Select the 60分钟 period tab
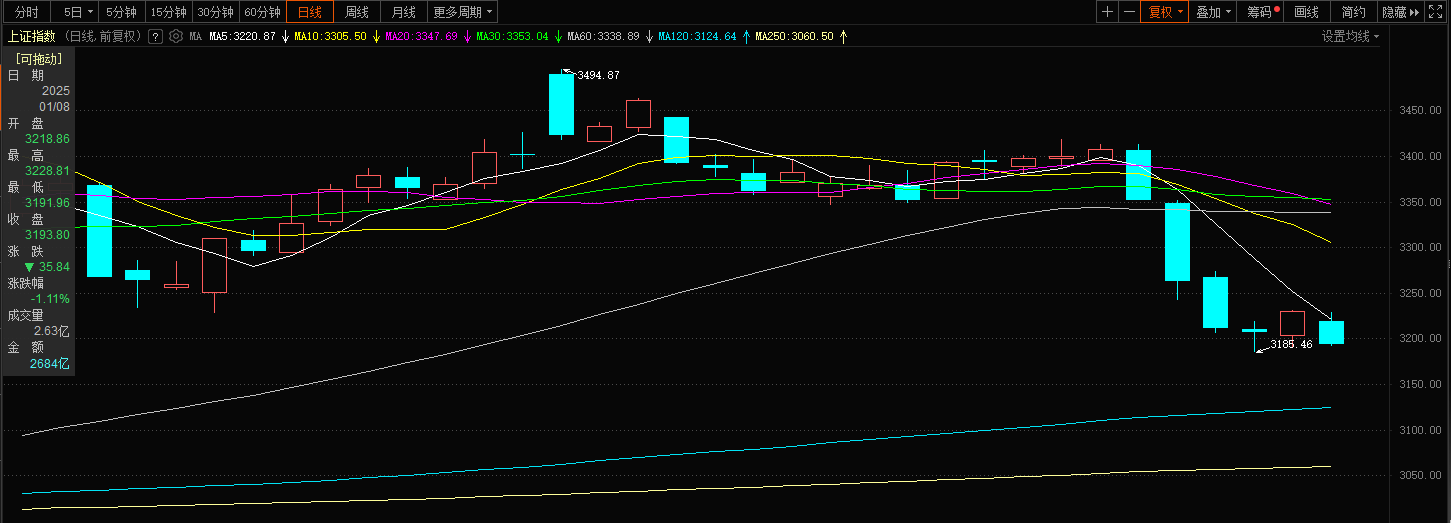The image size is (1451, 523). 263,12
